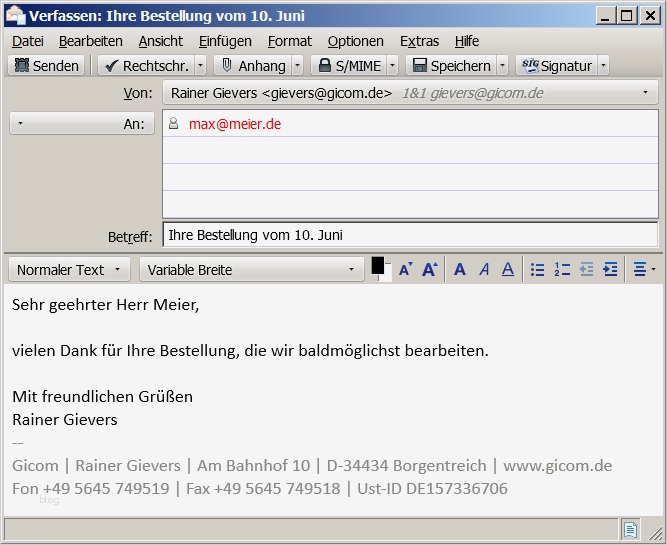Increase font size with larger A icon
The image size is (667, 545).
click(x=430, y=270)
